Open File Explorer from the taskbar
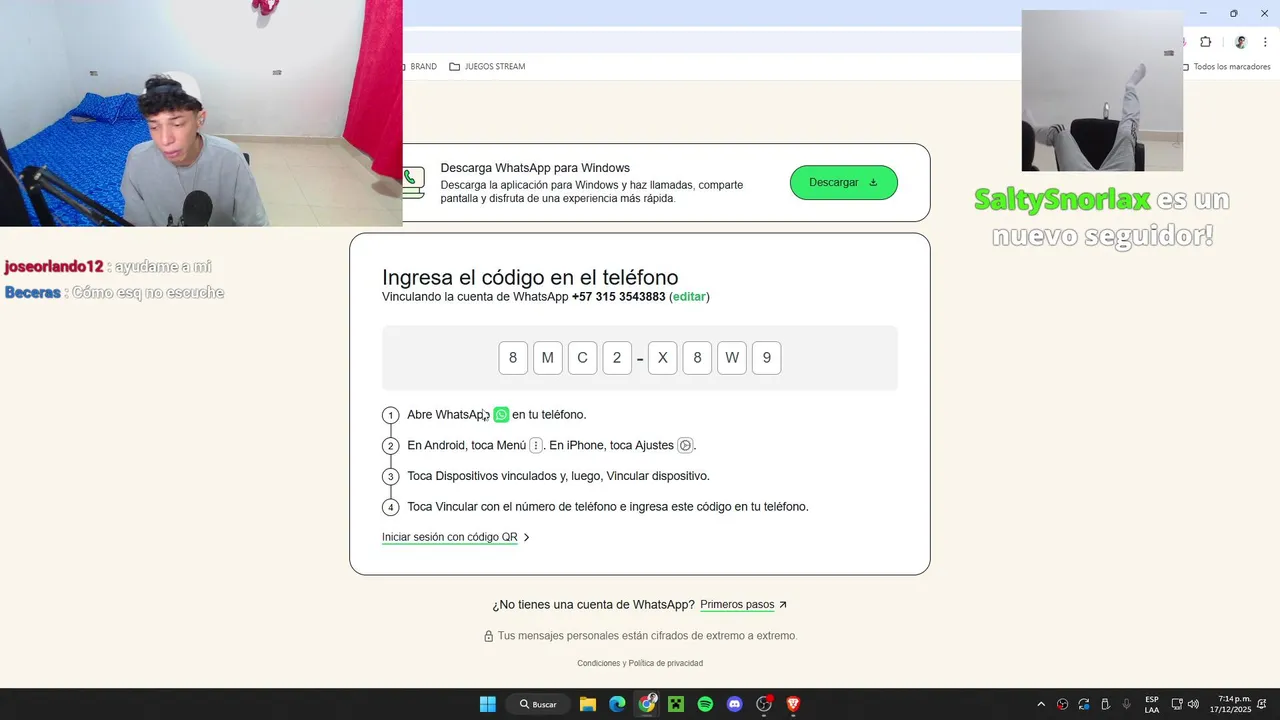Image resolution: width=1280 pixels, height=720 pixels. pyautogui.click(x=588, y=704)
